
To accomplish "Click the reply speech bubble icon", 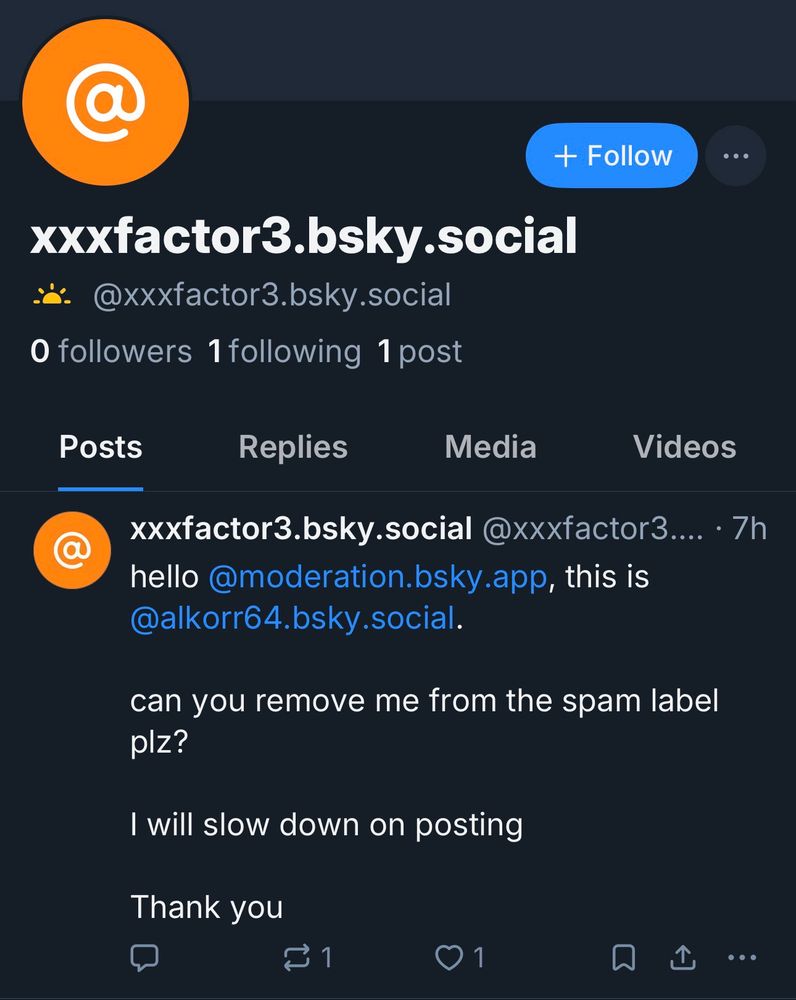I will pos(145,958).
